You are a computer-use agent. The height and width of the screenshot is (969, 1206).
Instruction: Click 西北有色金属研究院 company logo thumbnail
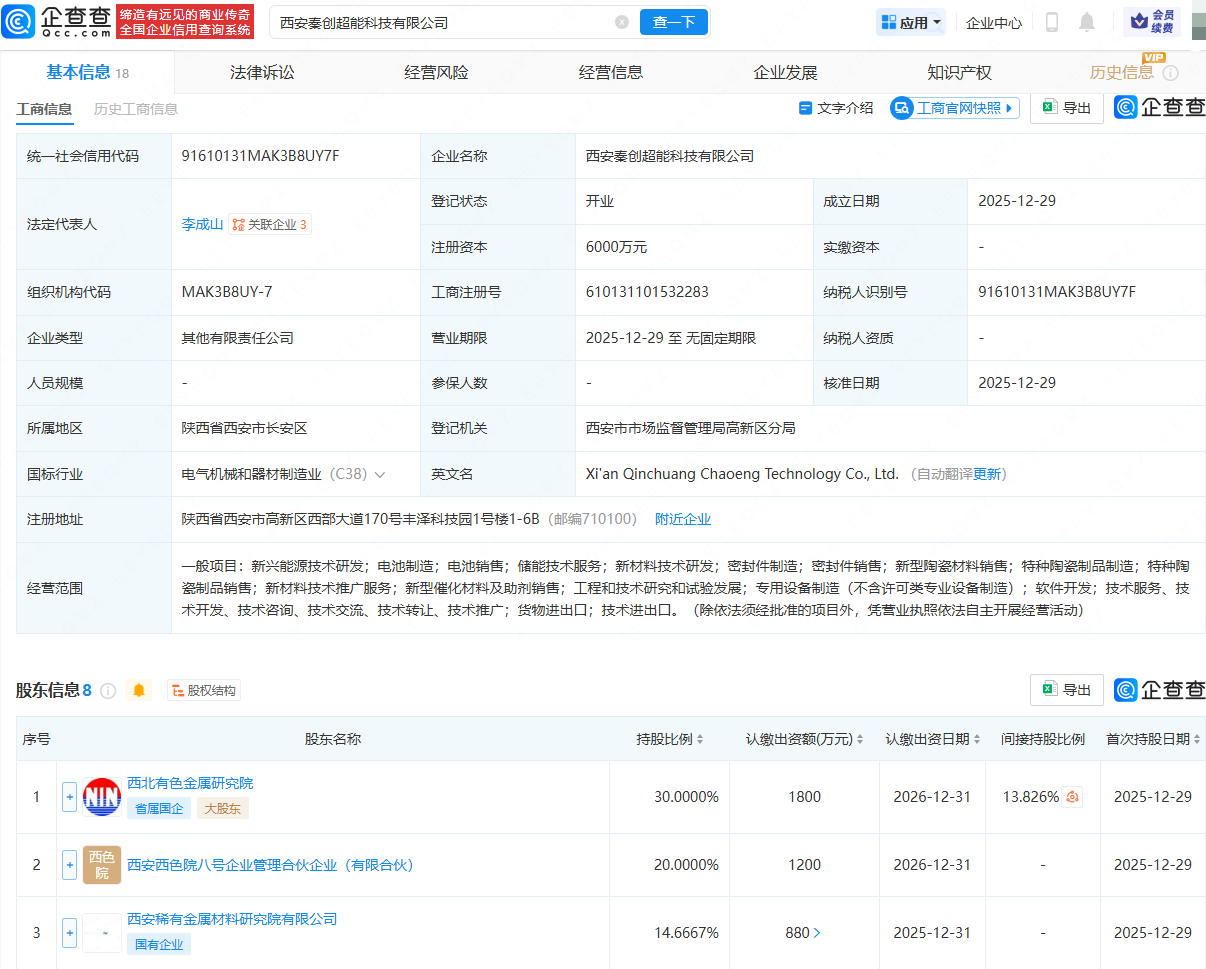click(x=101, y=797)
